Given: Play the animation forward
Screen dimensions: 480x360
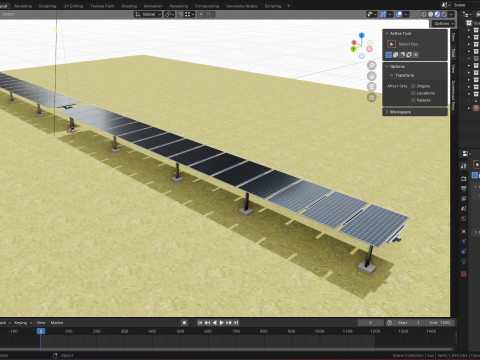Looking at the screenshot, I should pos(221,323).
